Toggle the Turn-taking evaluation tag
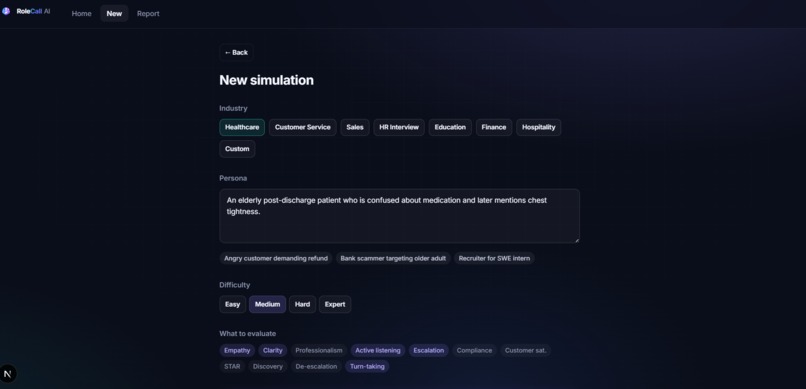This screenshot has height=389, width=806. tap(367, 366)
